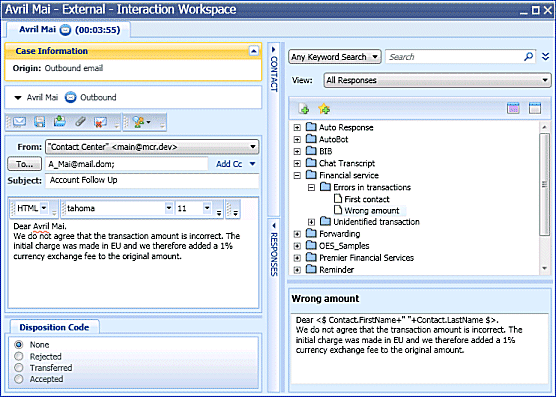
Task: Delete the email with red X icon
Action: (101, 122)
